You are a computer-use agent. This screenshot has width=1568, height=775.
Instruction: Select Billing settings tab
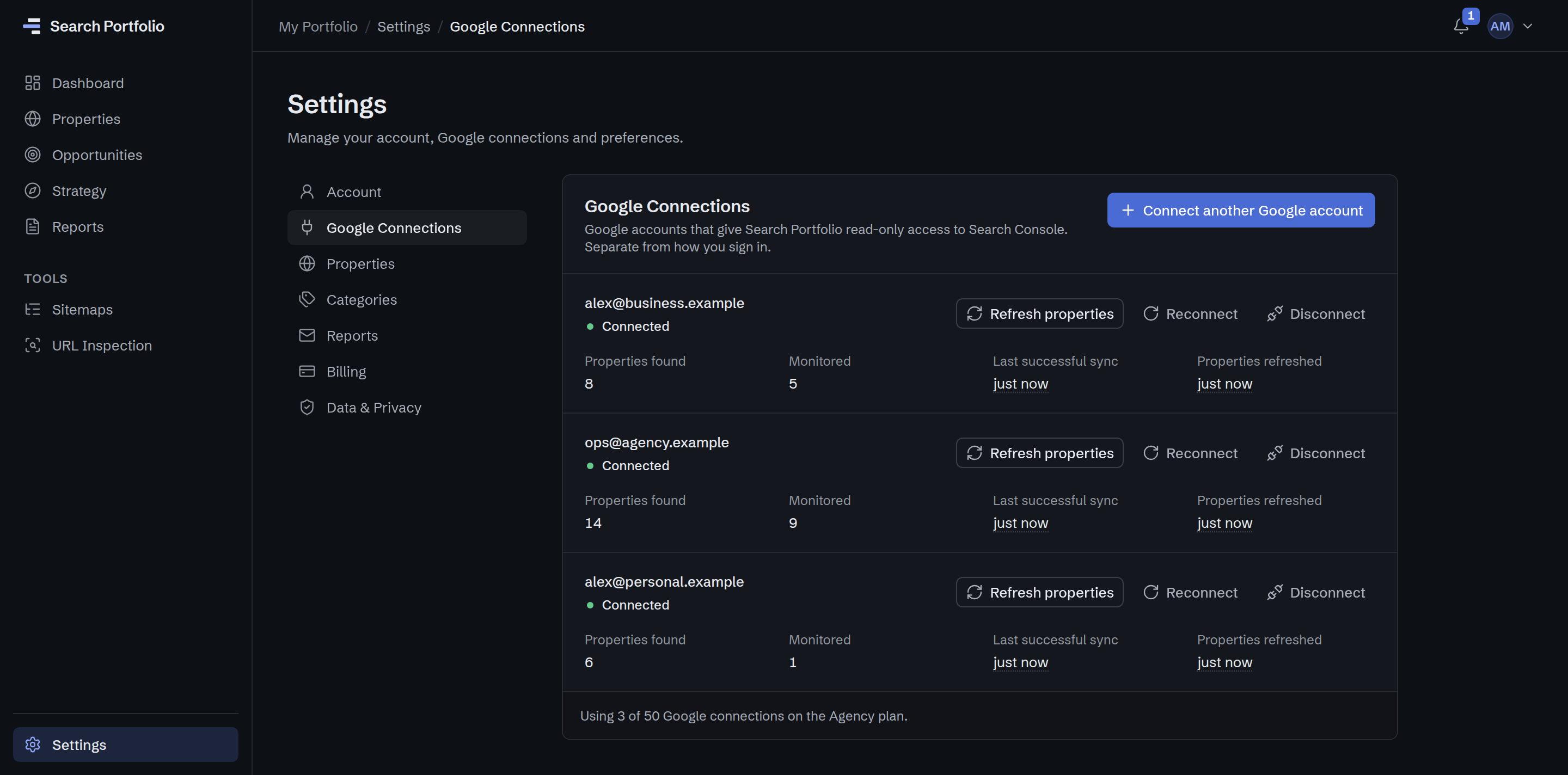(x=407, y=371)
